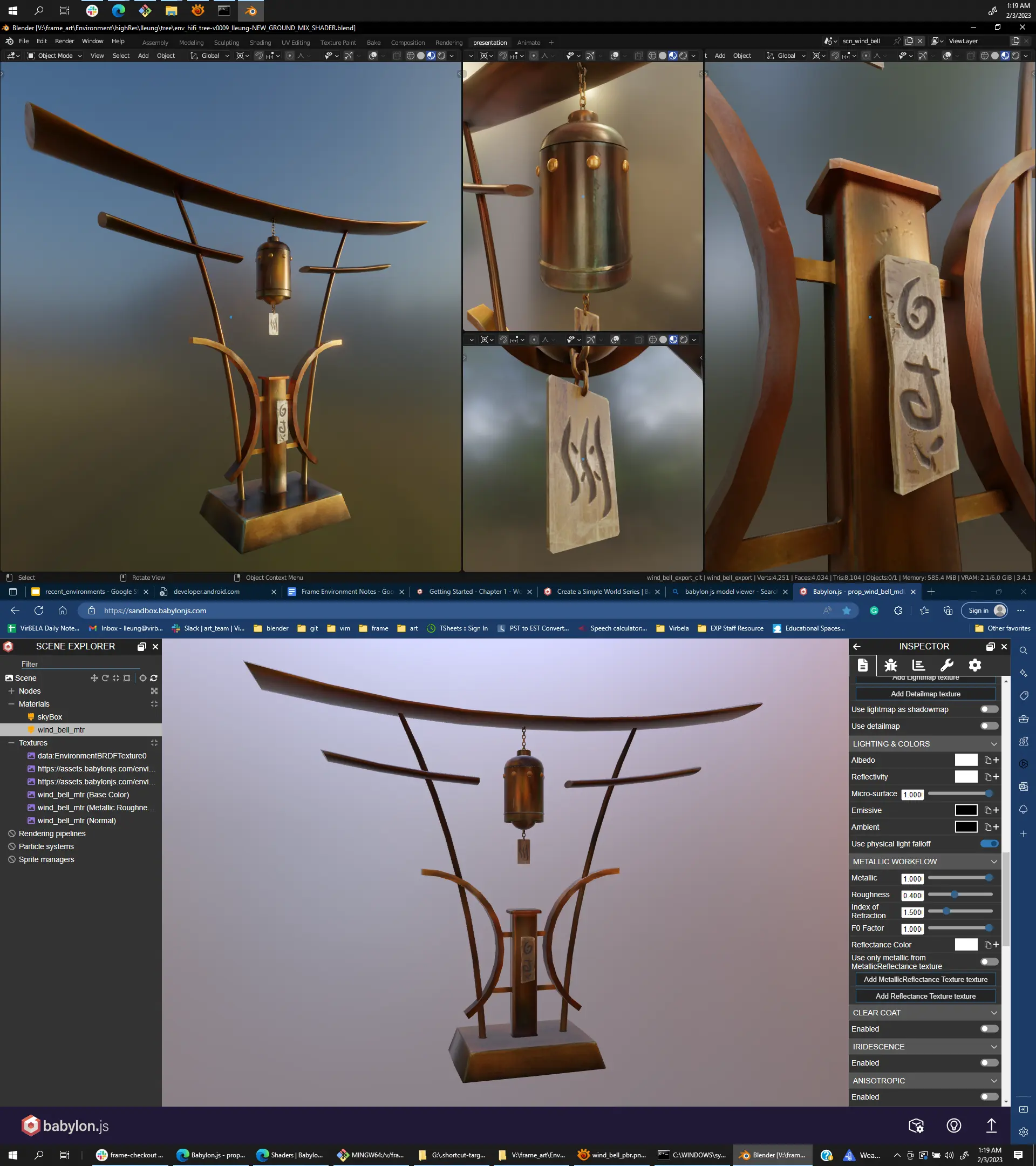The width and height of the screenshot is (1036, 1166).
Task: Open Blender's Render menu
Action: [64, 42]
